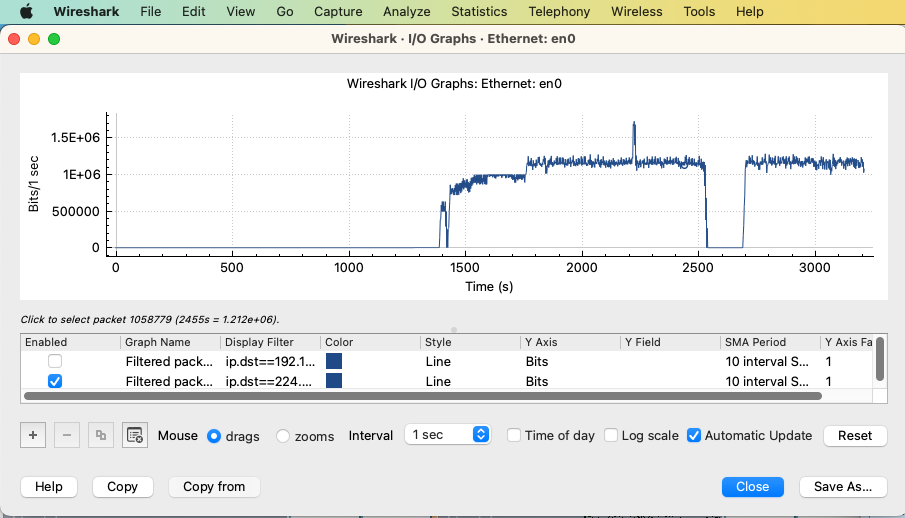Open the Tools menu

point(699,12)
